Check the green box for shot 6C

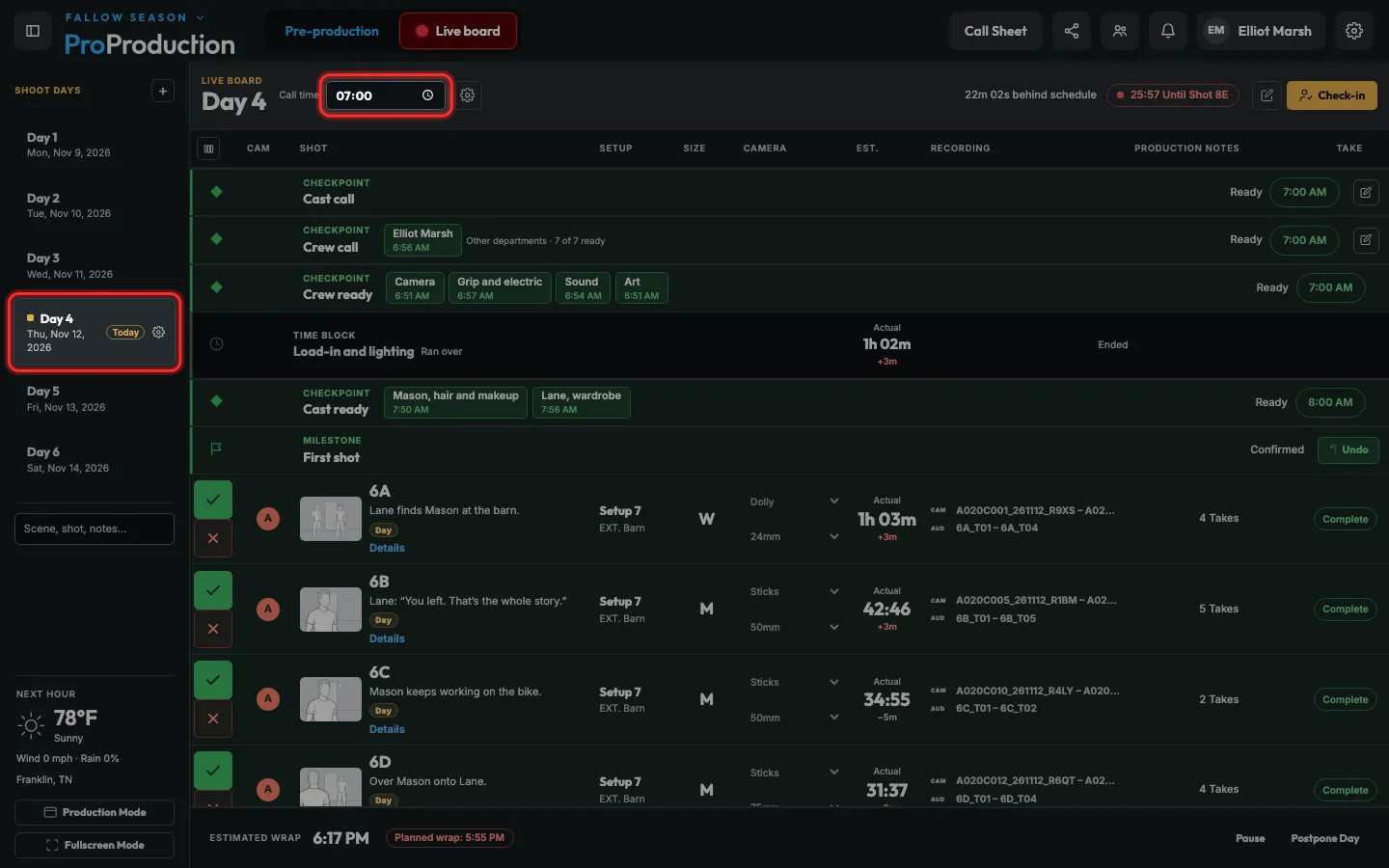coord(213,680)
